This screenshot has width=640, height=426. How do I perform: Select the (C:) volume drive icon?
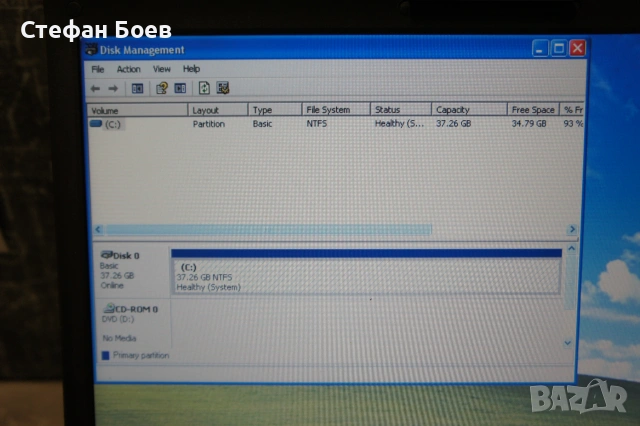tap(96, 123)
